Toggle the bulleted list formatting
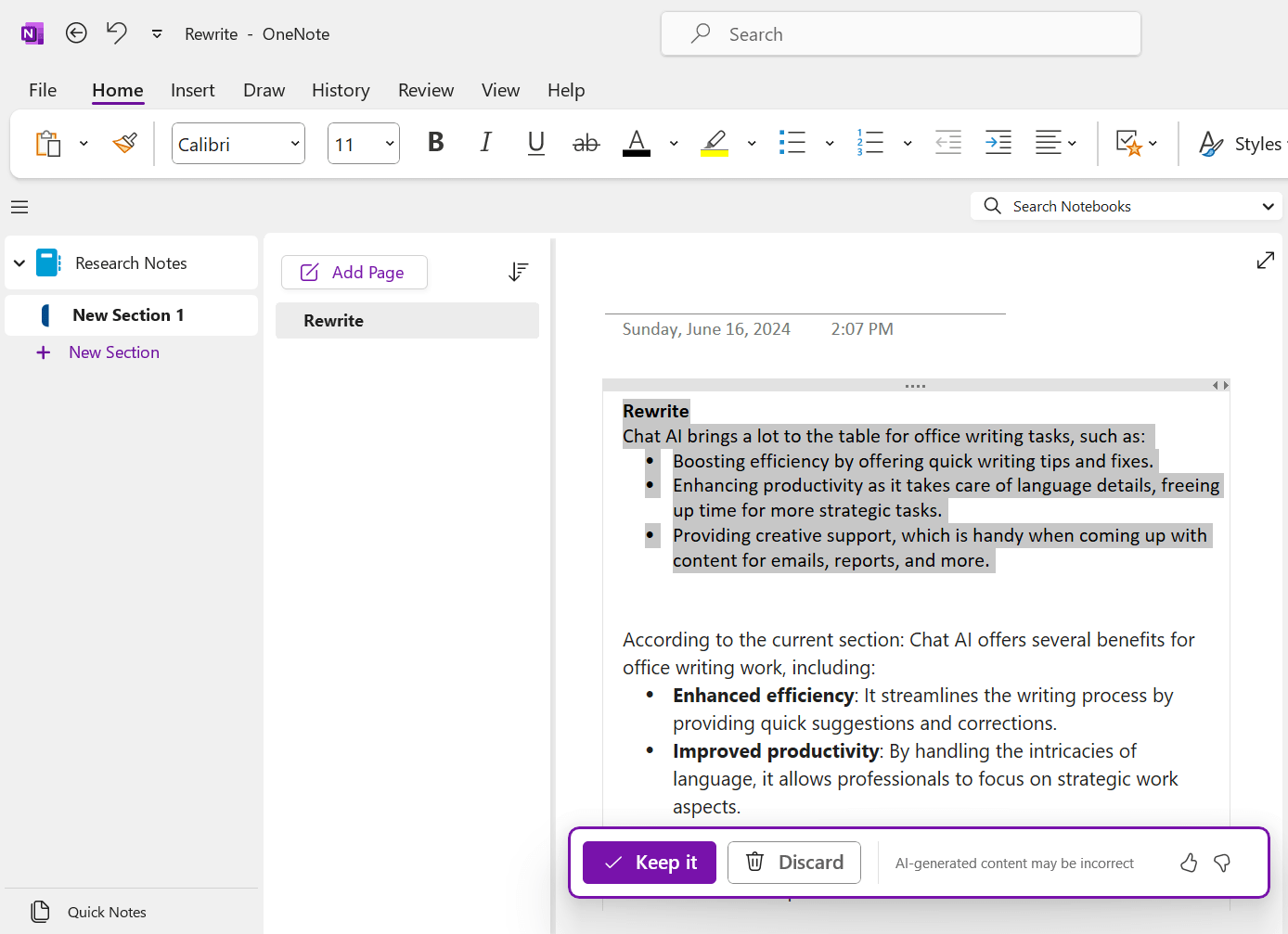This screenshot has width=1288, height=934. tap(792, 143)
